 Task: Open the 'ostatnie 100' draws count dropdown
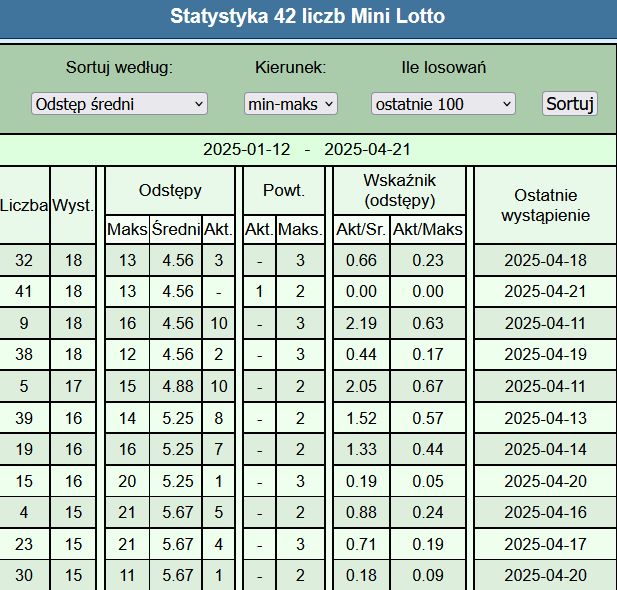tap(443, 104)
